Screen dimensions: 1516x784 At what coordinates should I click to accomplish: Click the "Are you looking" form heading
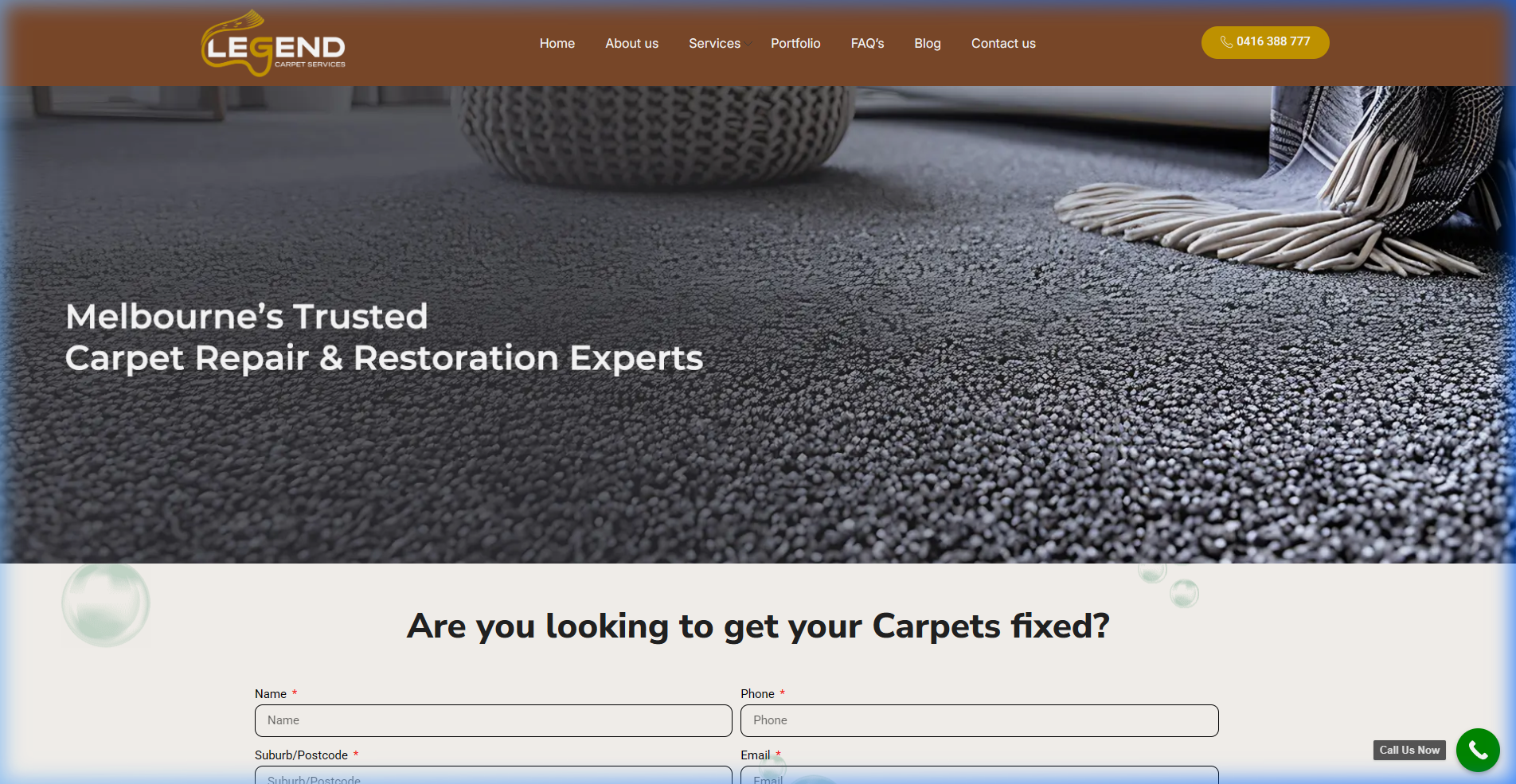coord(757,626)
